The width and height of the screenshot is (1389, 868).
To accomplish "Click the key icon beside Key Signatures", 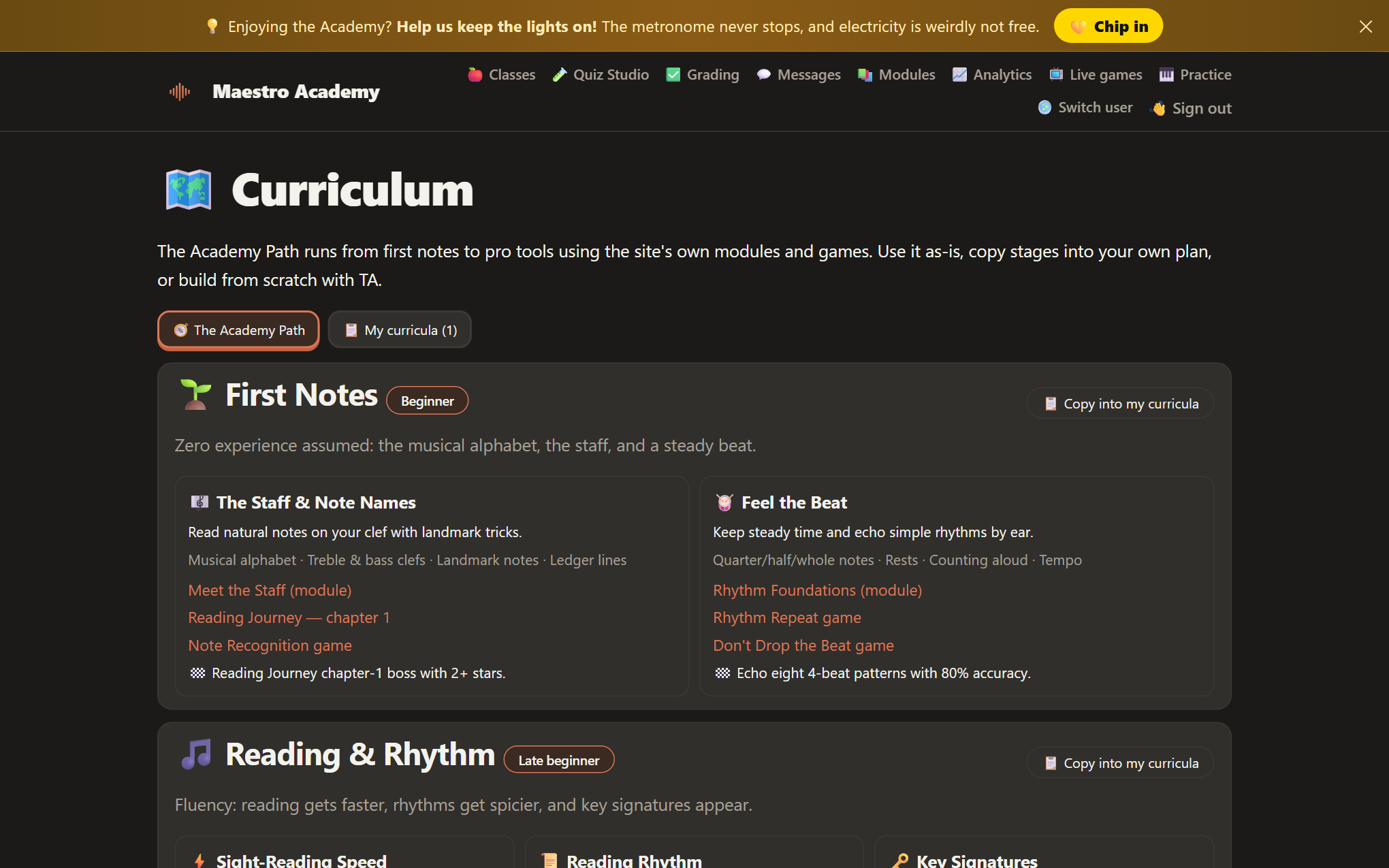I will point(900,861).
